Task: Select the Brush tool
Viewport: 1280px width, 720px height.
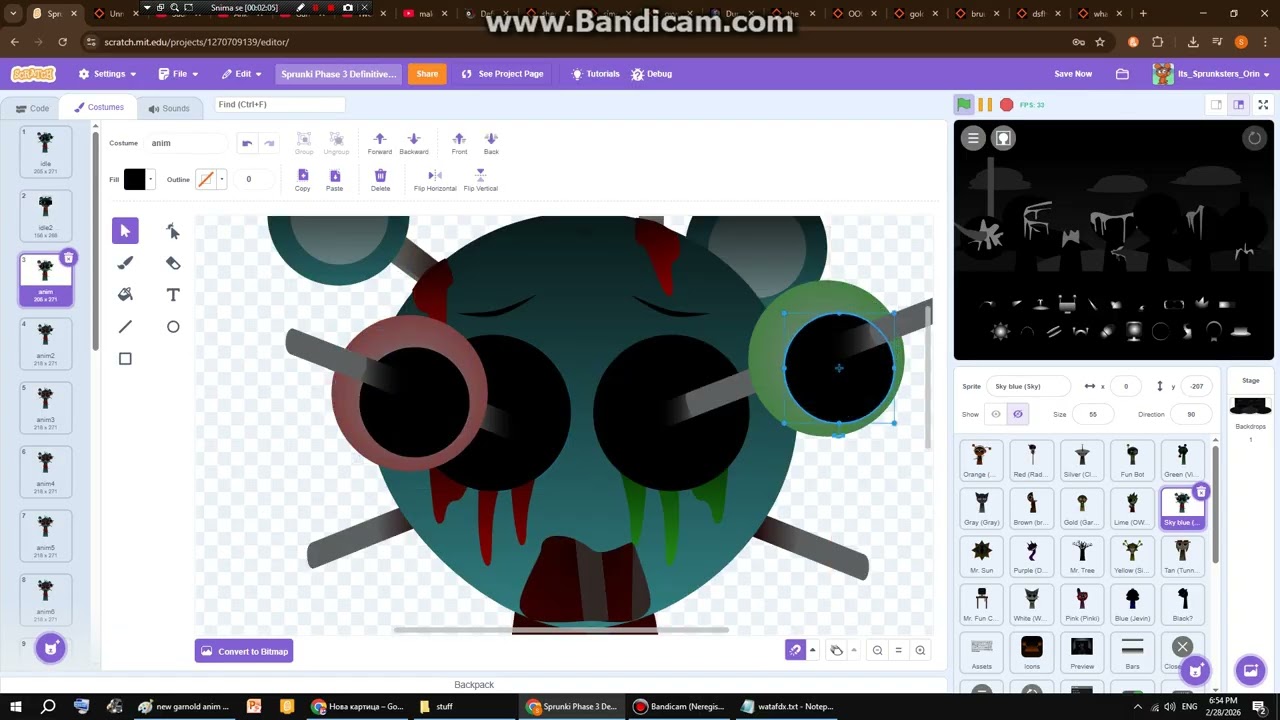Action: (125, 263)
